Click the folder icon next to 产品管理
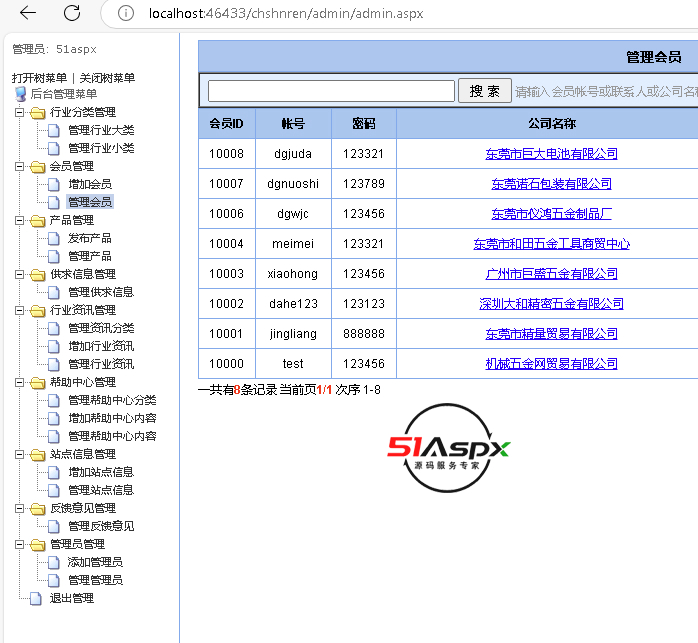 (38, 220)
